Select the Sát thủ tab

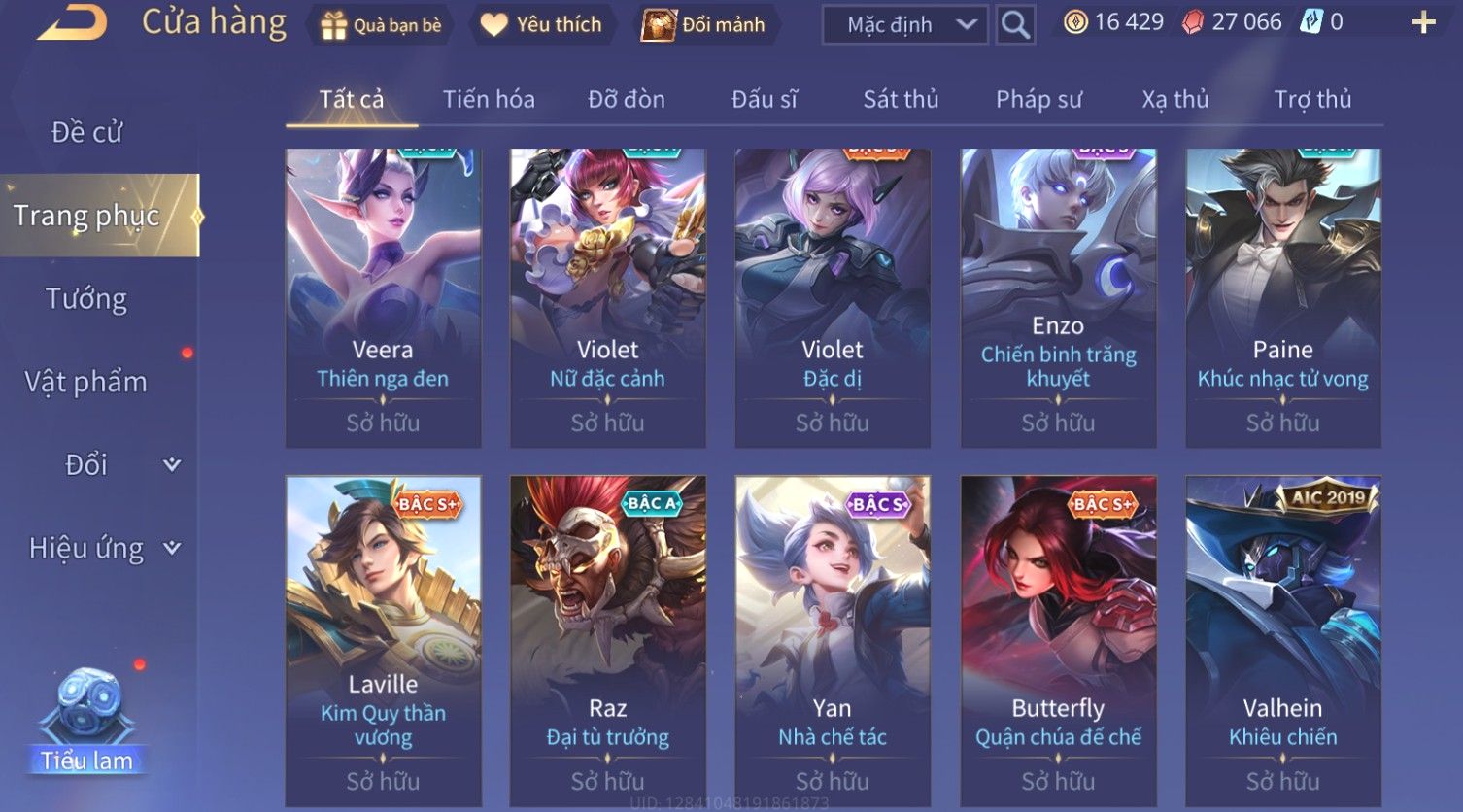click(x=901, y=99)
